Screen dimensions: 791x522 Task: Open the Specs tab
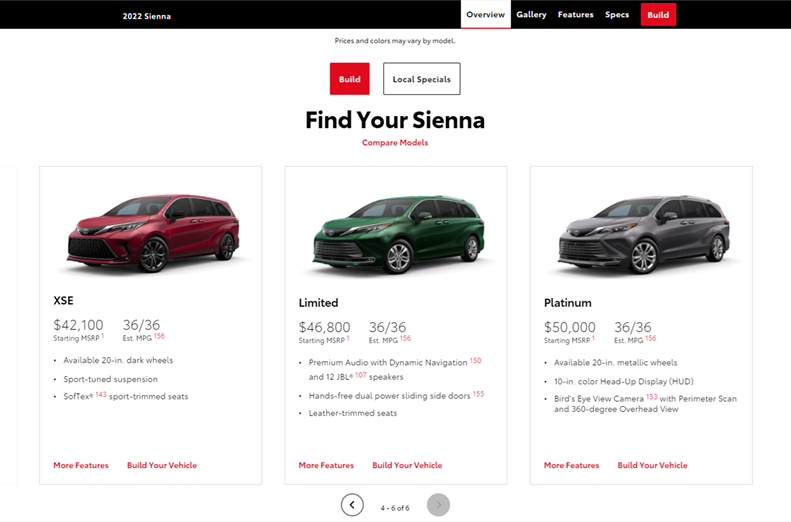point(617,15)
